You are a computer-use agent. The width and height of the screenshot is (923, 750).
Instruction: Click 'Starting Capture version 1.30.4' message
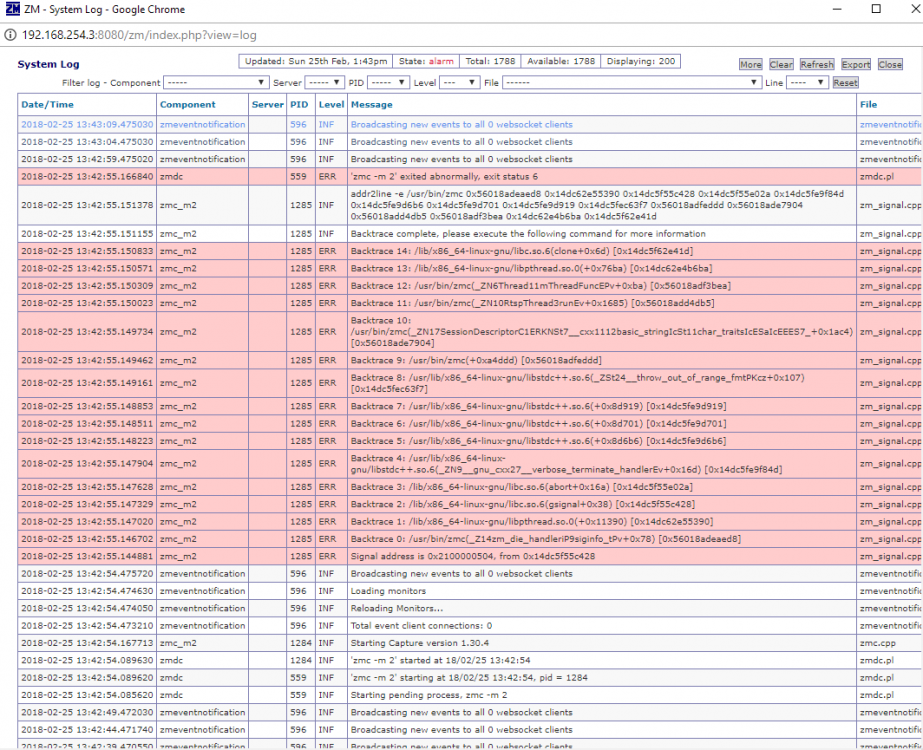[x=420, y=643]
